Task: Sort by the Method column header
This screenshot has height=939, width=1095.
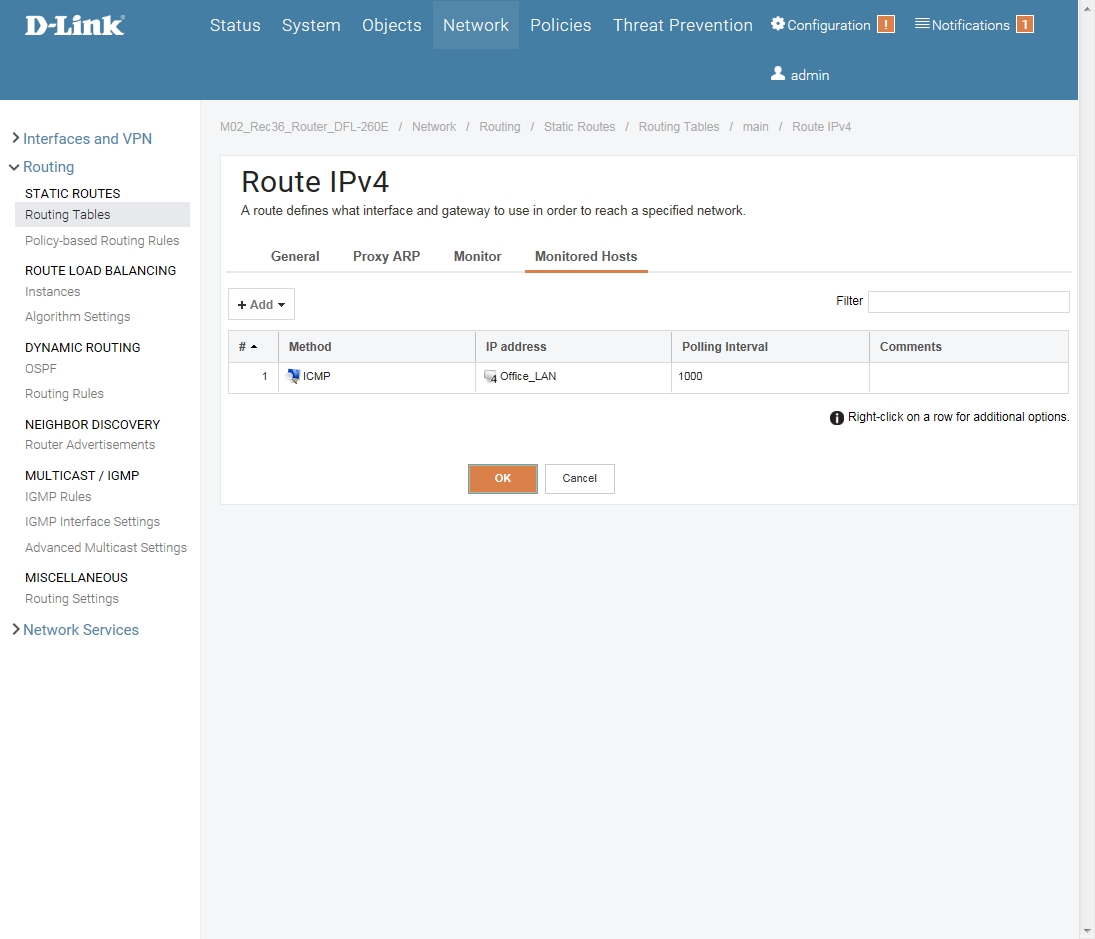Action: point(377,347)
